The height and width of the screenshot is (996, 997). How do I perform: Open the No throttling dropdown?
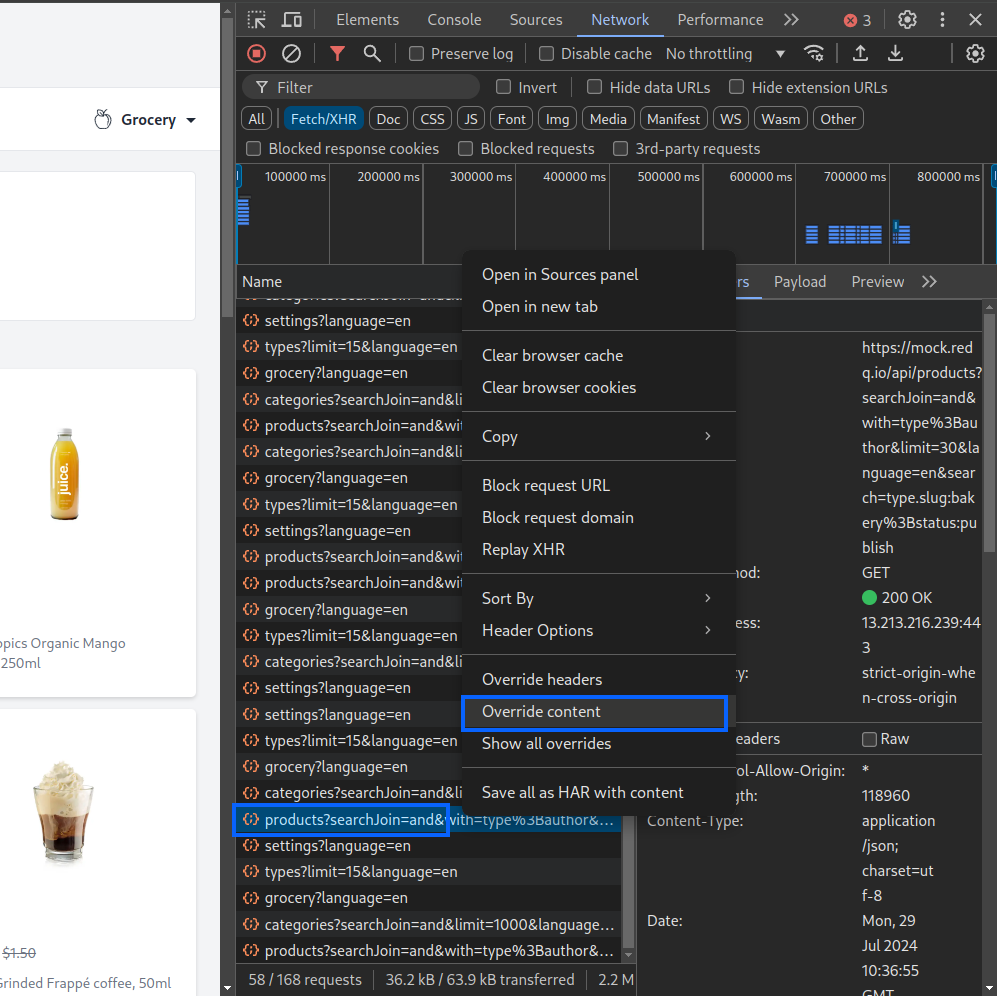725,53
